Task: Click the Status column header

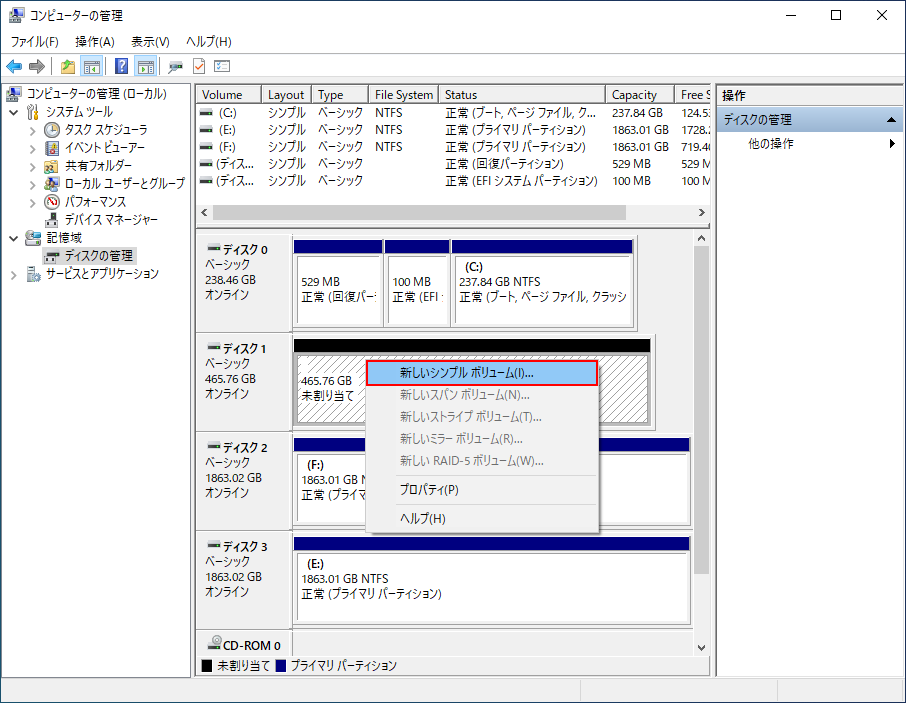Action: [x=522, y=95]
